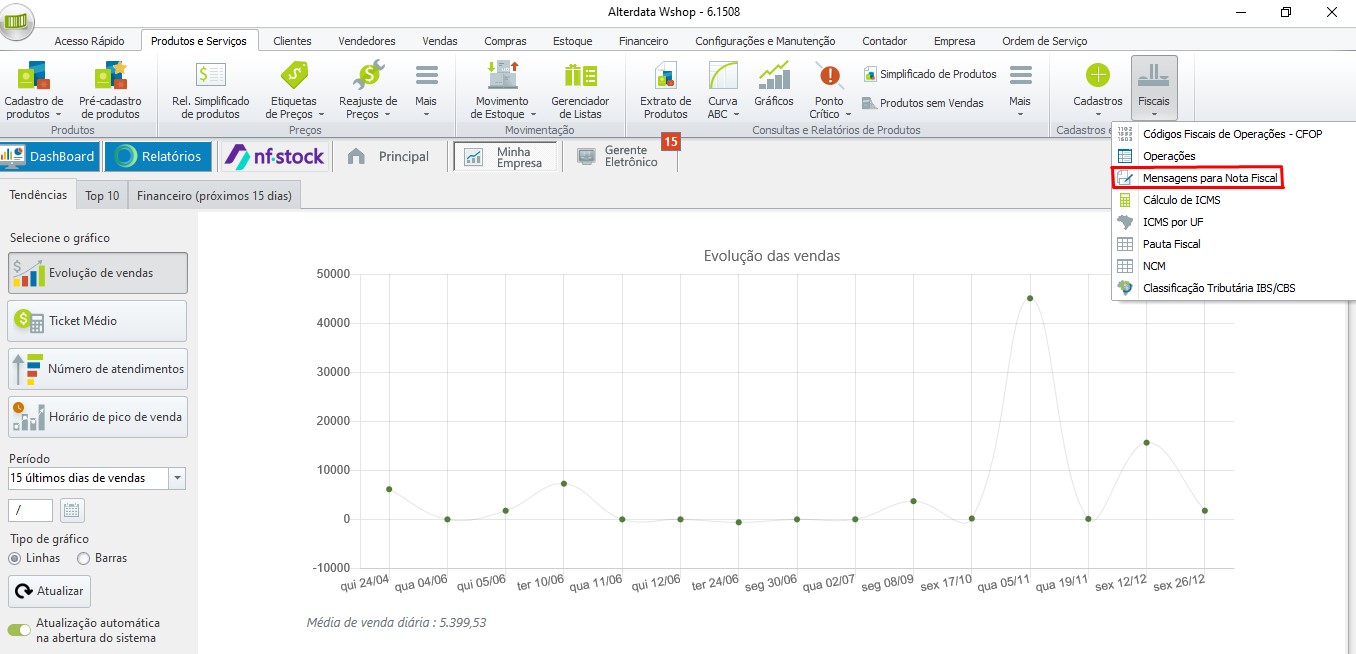
Task: Show the Ticket Médio chart
Action: (x=97, y=321)
